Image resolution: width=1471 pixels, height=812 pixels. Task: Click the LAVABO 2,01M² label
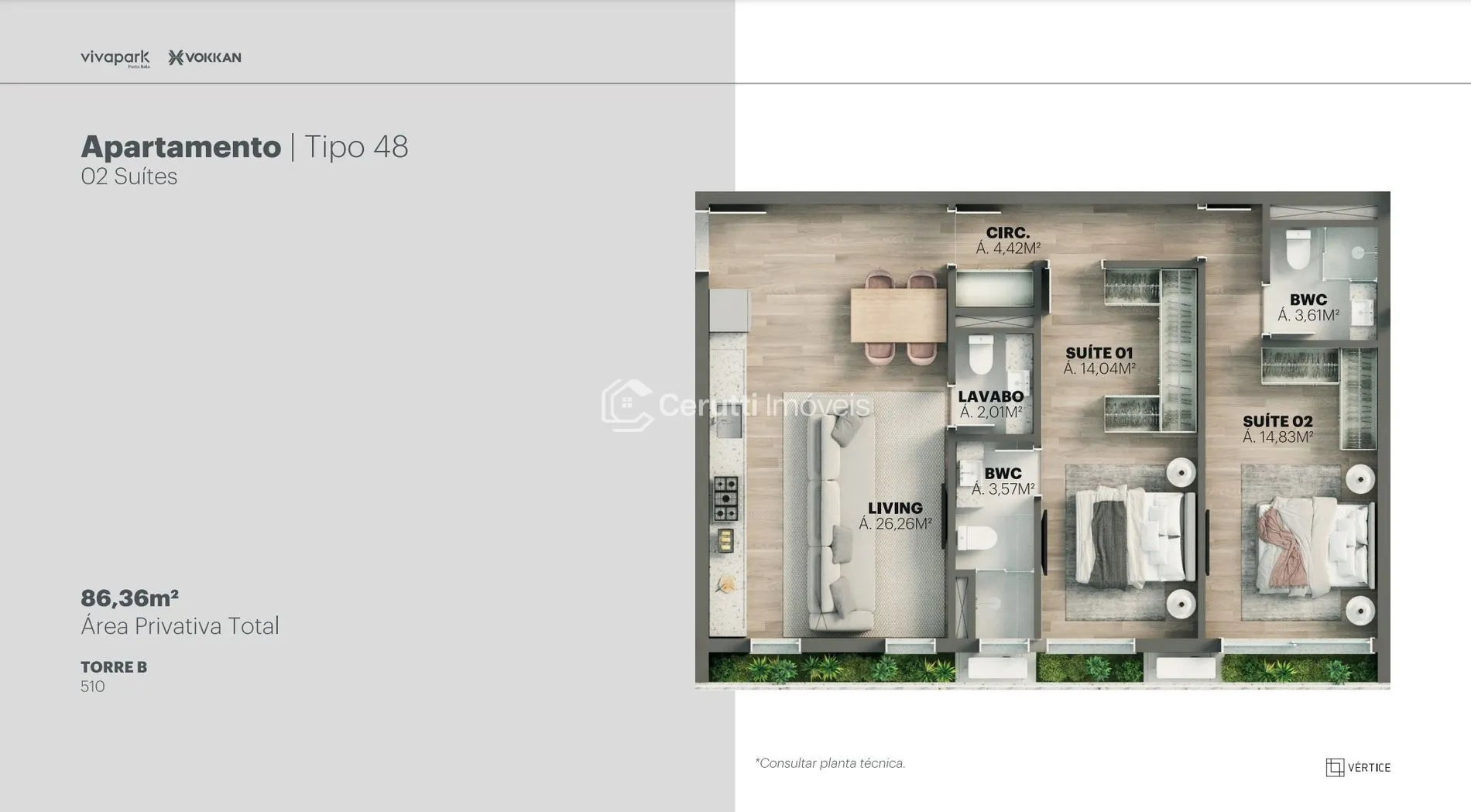[x=990, y=404]
